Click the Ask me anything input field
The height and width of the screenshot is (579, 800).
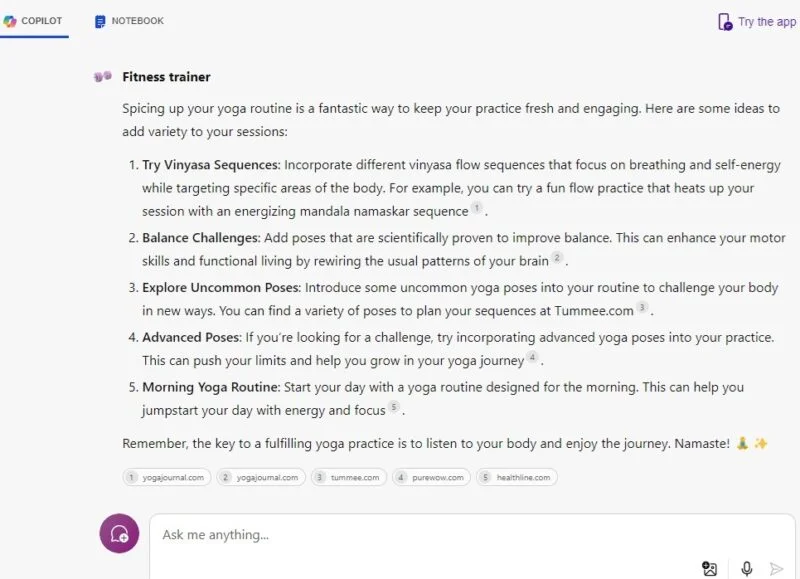click(400, 535)
